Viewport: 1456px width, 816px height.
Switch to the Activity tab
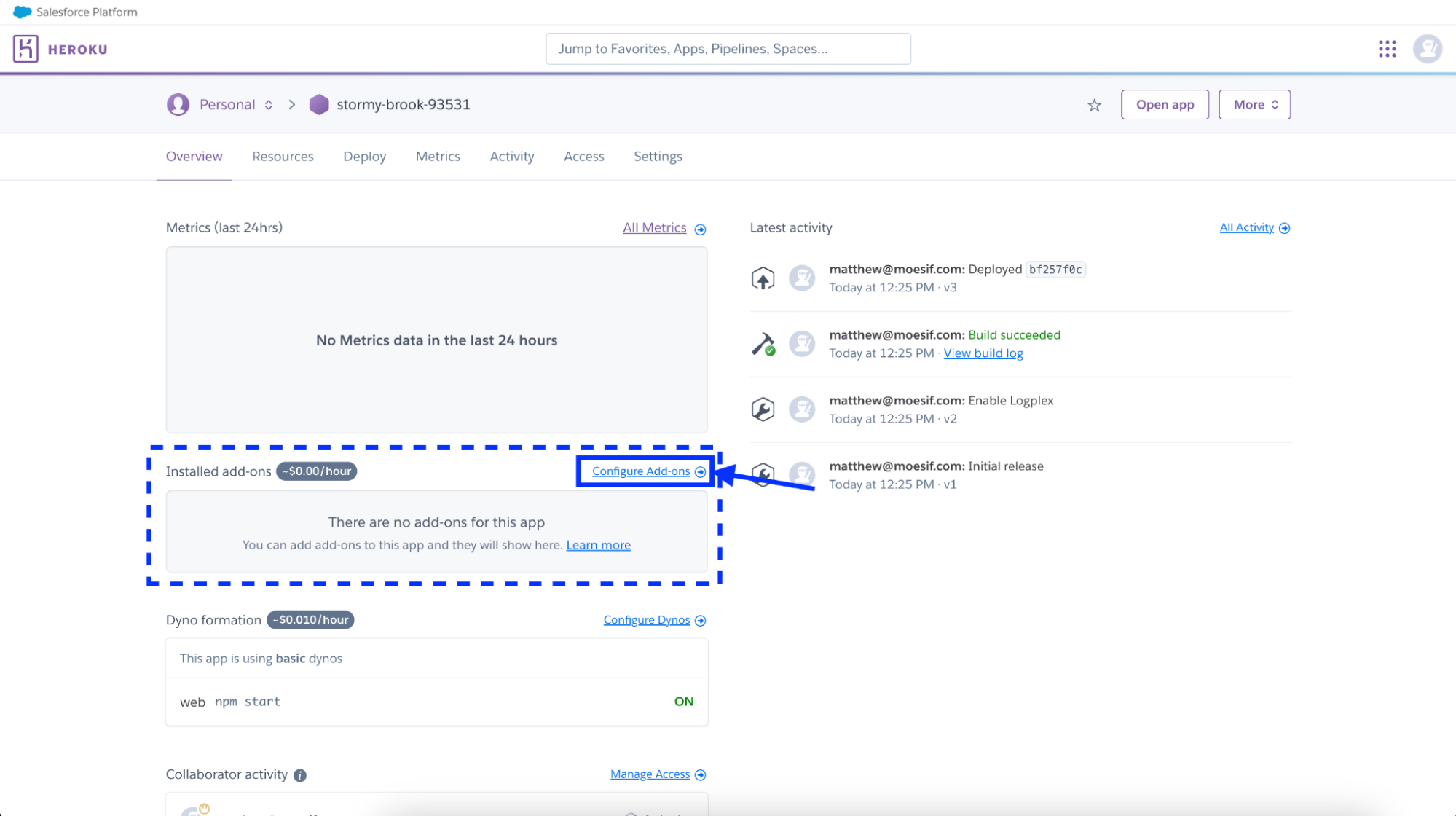click(511, 156)
